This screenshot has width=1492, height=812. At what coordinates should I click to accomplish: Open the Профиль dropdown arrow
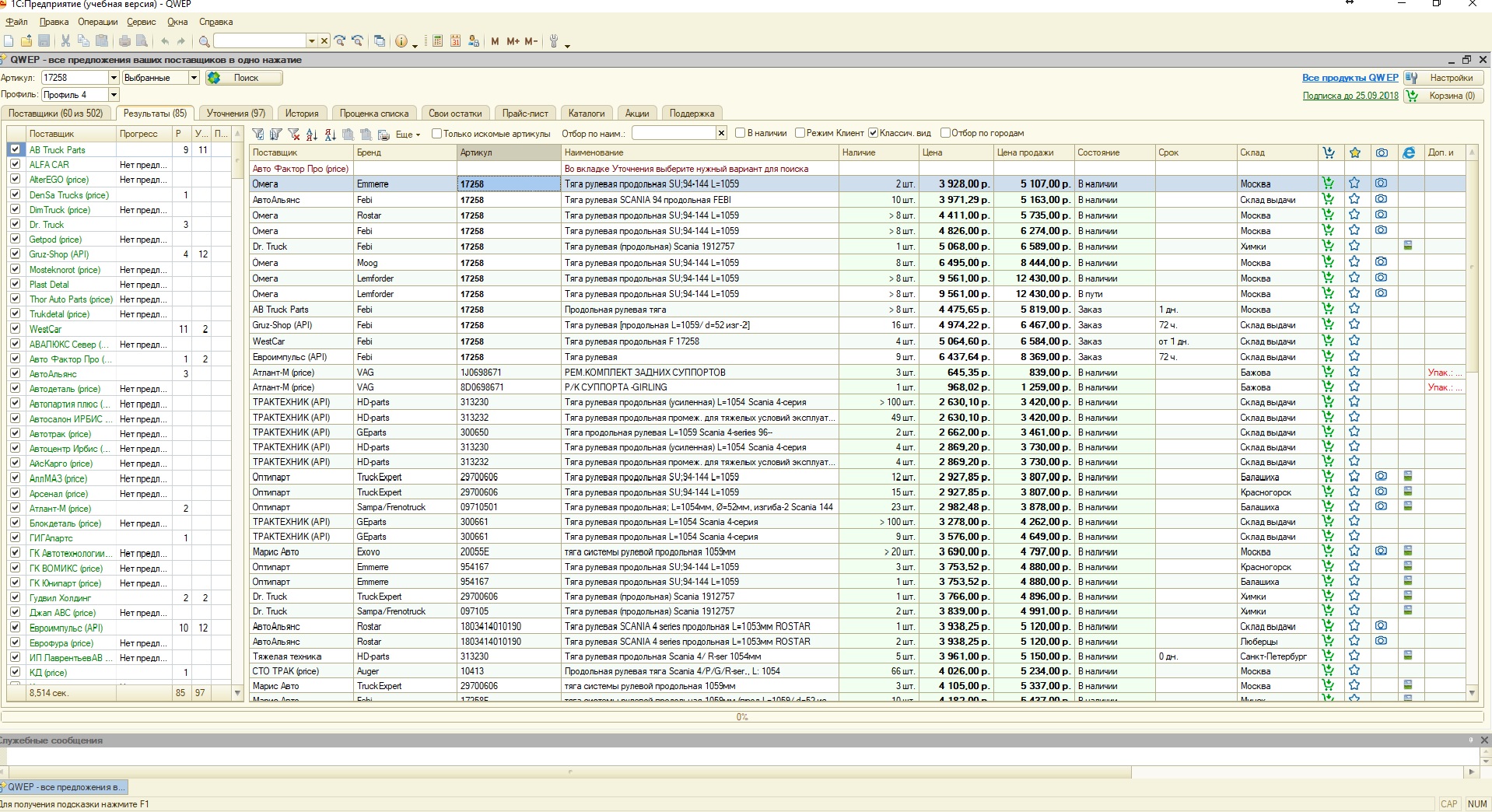coord(114,95)
